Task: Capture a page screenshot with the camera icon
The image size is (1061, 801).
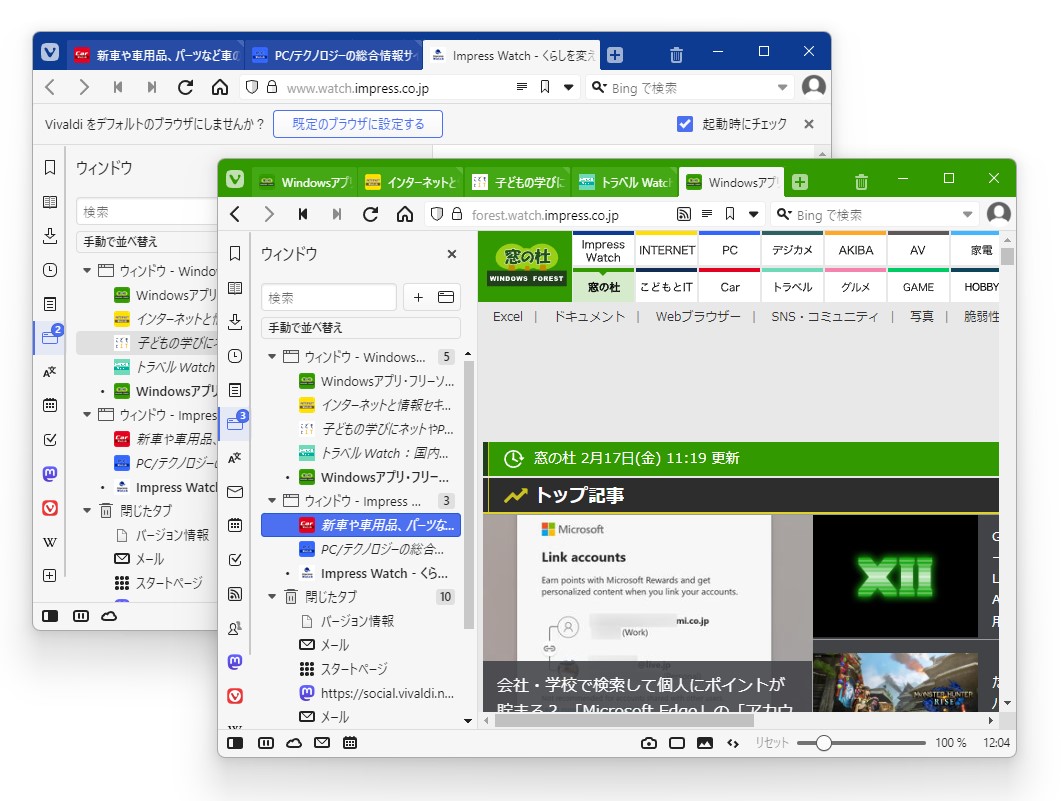Action: (649, 743)
